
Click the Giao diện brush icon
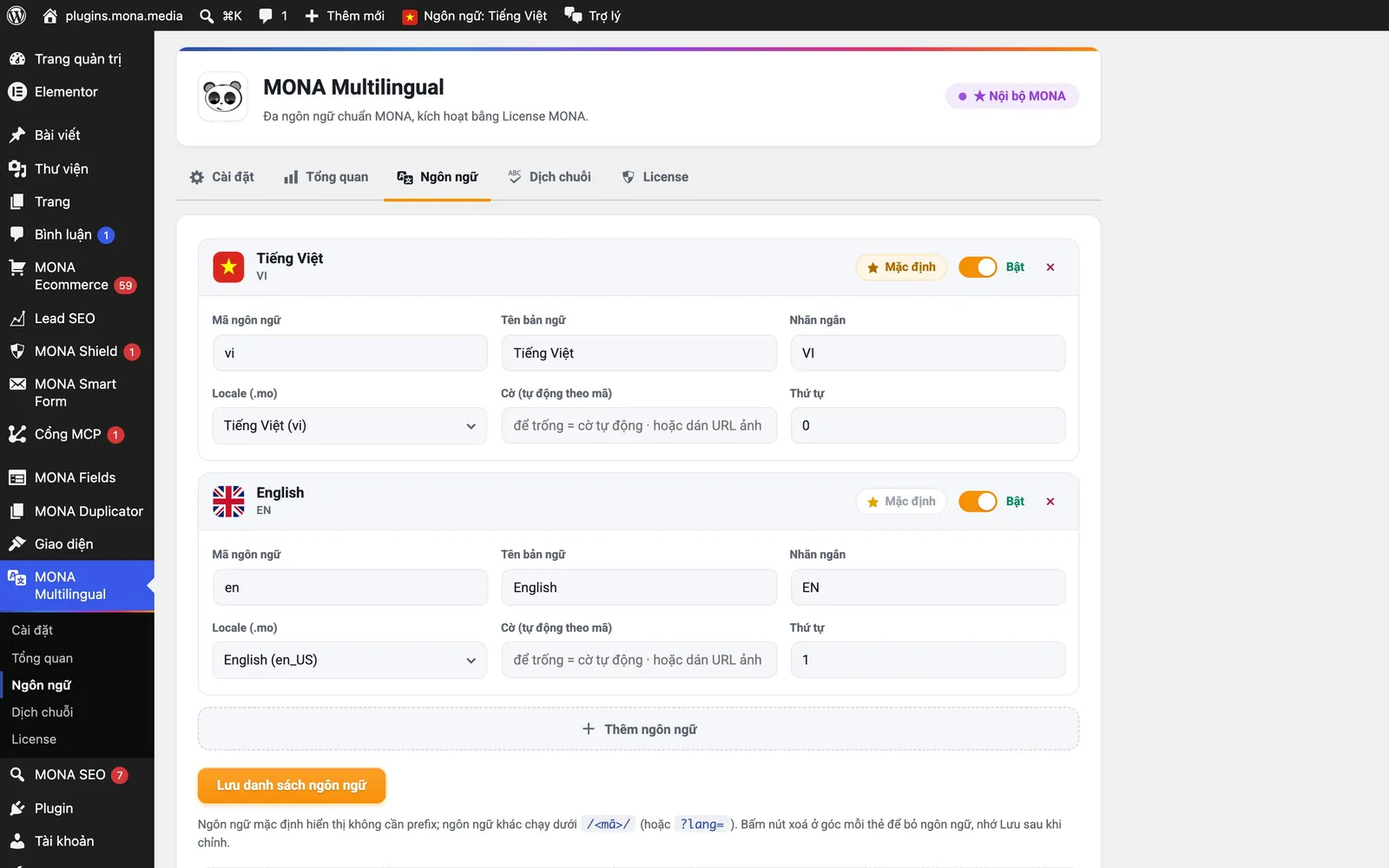click(17, 544)
